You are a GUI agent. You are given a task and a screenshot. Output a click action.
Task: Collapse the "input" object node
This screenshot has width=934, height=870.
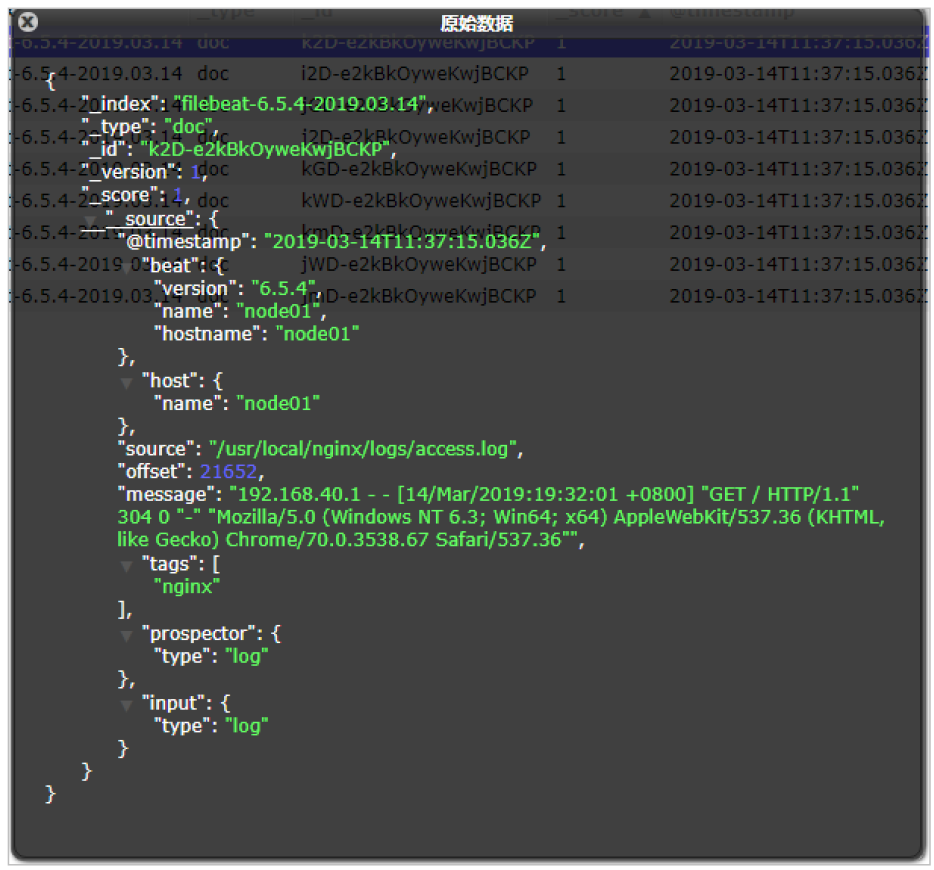click(x=126, y=706)
